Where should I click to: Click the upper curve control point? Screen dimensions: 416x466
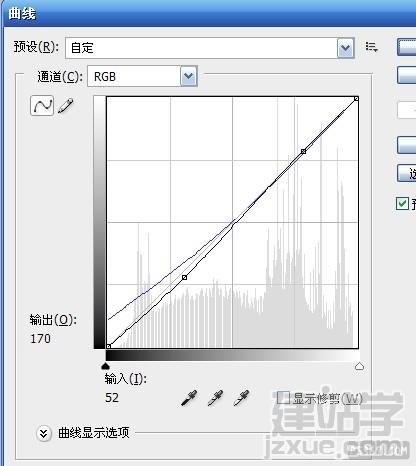(303, 151)
